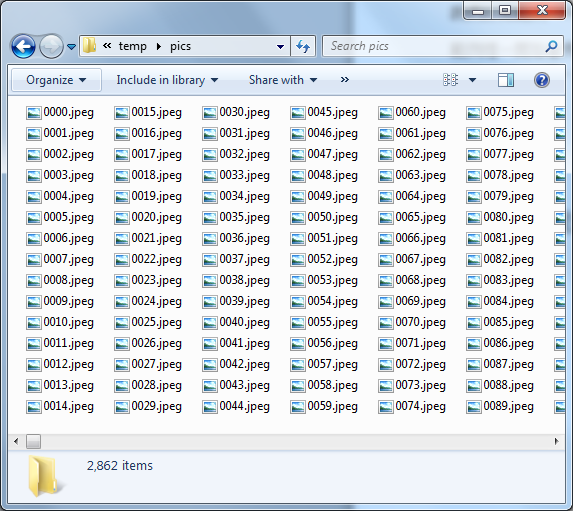Click the Forward navigation arrow

[51, 46]
